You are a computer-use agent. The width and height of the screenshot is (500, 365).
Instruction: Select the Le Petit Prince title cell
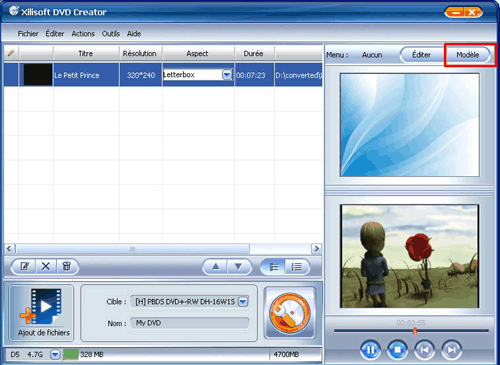click(86, 75)
